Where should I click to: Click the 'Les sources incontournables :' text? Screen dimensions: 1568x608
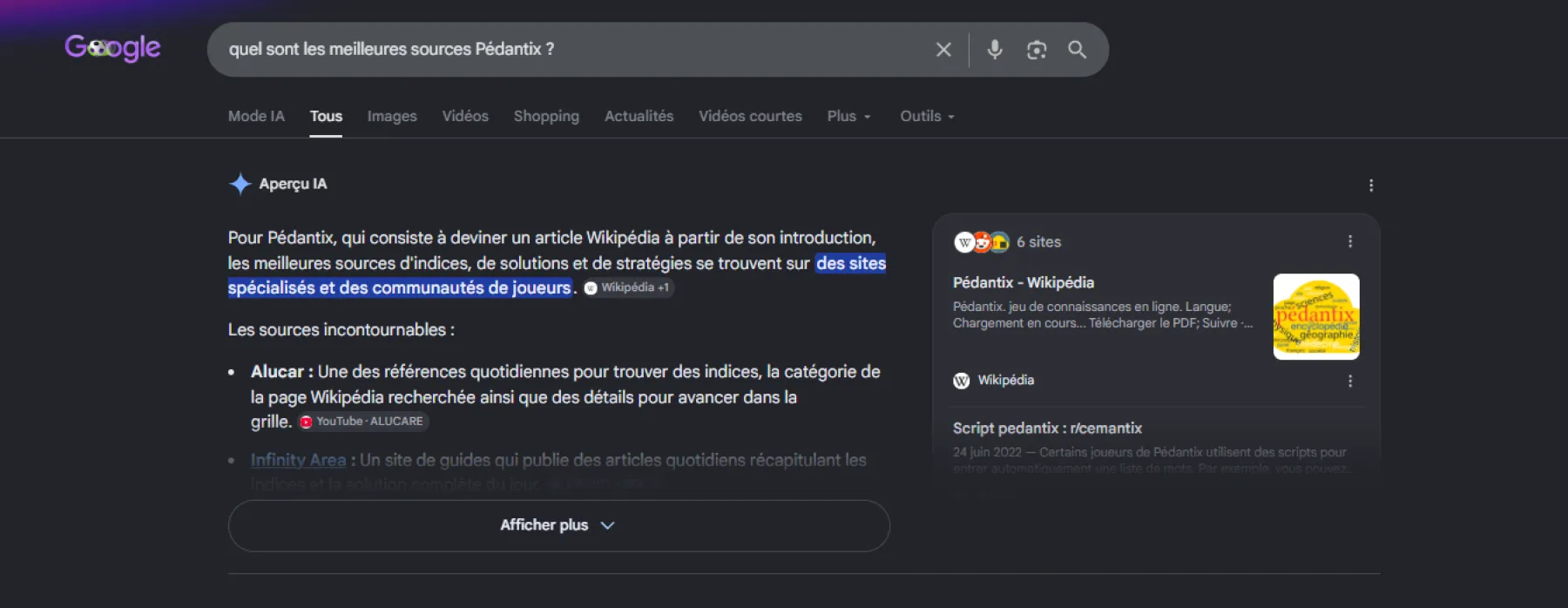click(x=341, y=330)
